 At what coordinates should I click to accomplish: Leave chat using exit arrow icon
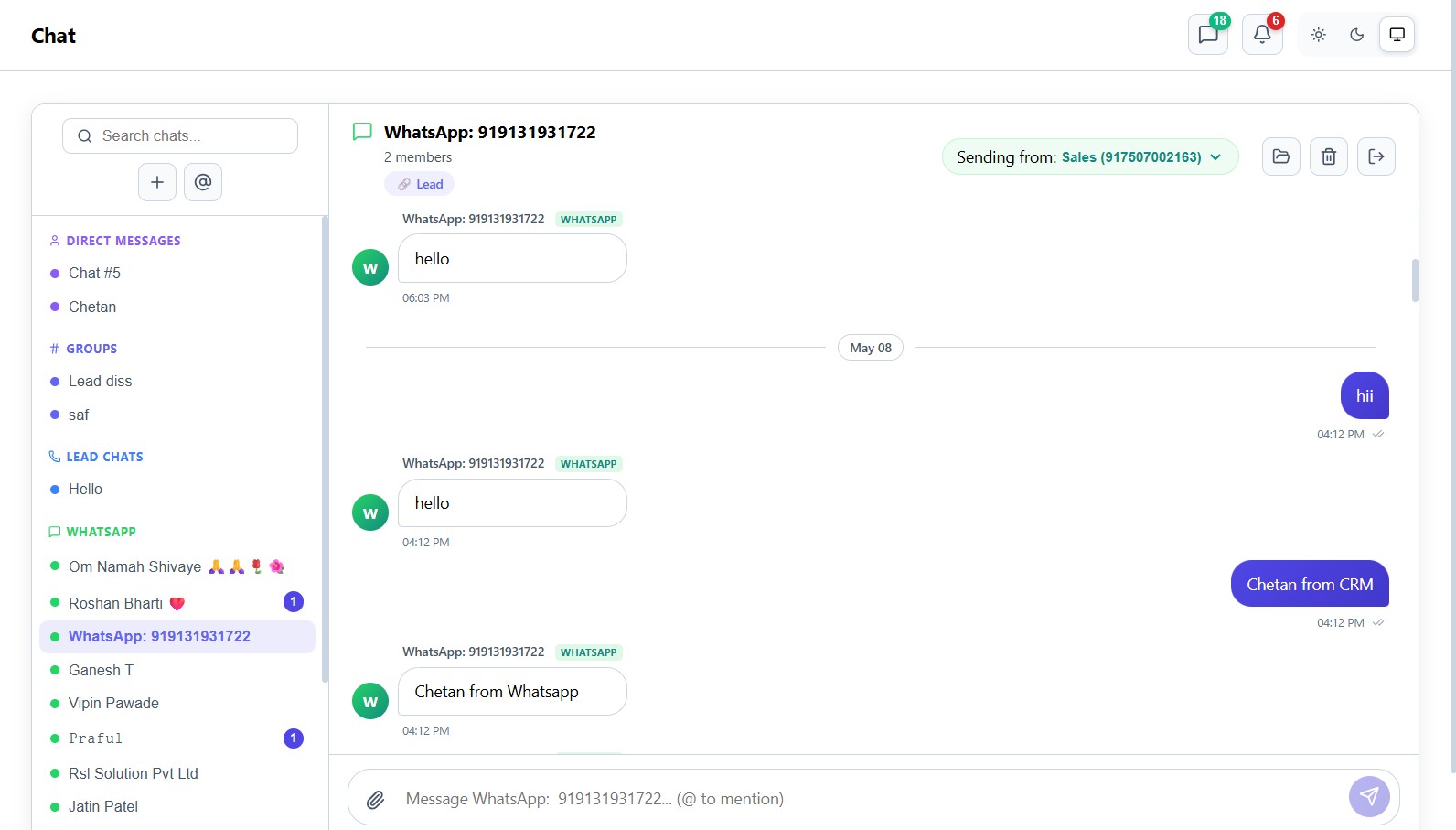(x=1376, y=156)
